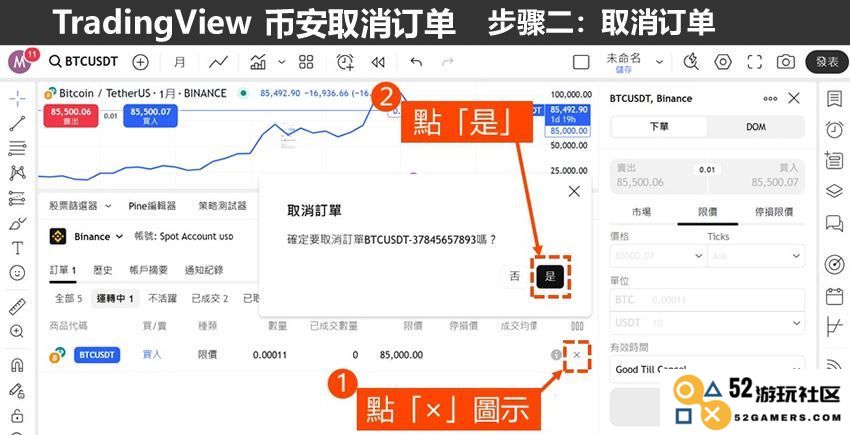The image size is (850, 435).
Task: Start bar replay with the rewind icon
Action: point(378,62)
